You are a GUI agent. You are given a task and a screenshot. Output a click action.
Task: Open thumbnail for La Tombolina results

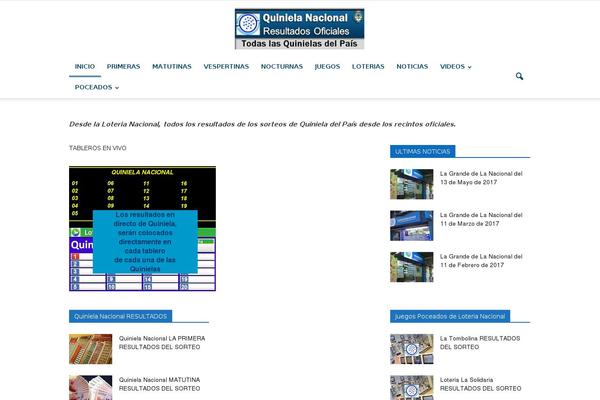(x=412, y=349)
